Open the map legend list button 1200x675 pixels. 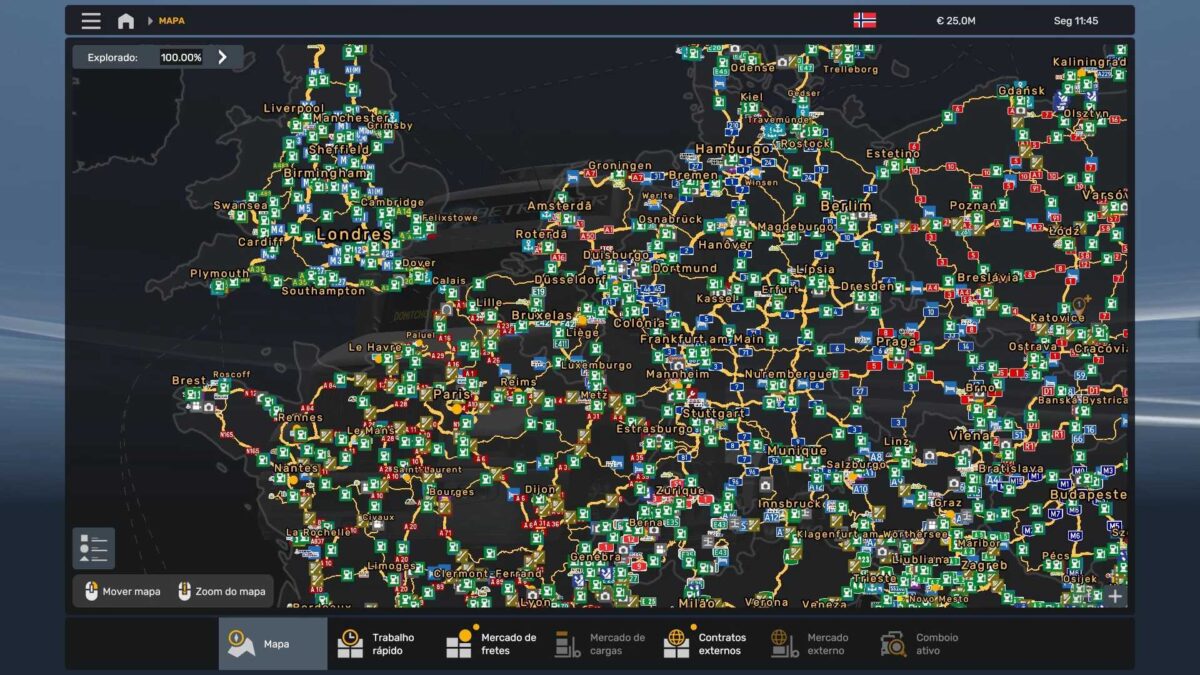[93, 548]
